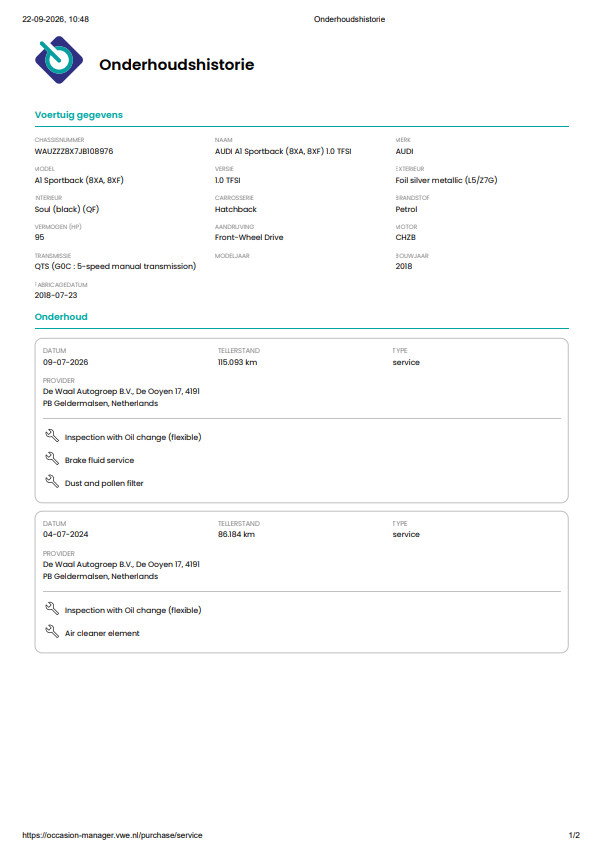Select the service date 04-07-2024
Viewport: 604px width, 852px height.
coord(65,534)
